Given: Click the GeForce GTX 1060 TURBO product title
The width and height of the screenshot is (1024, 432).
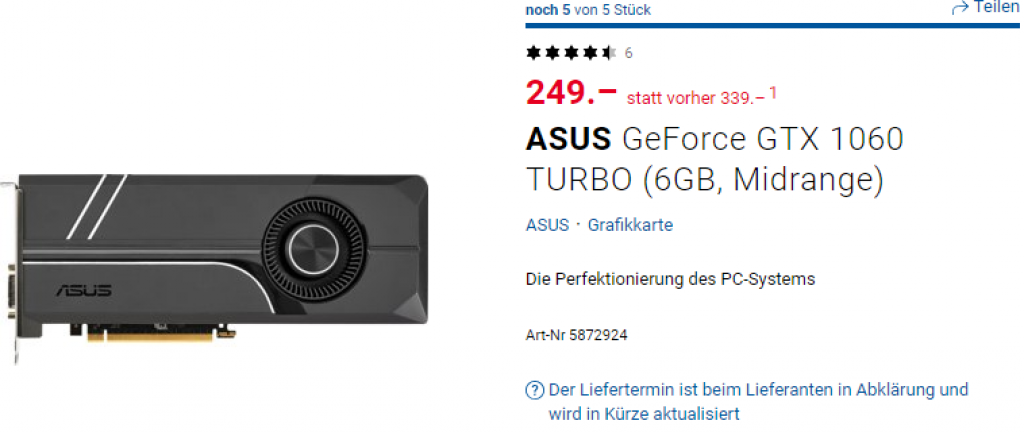Looking at the screenshot, I should pos(714,158).
